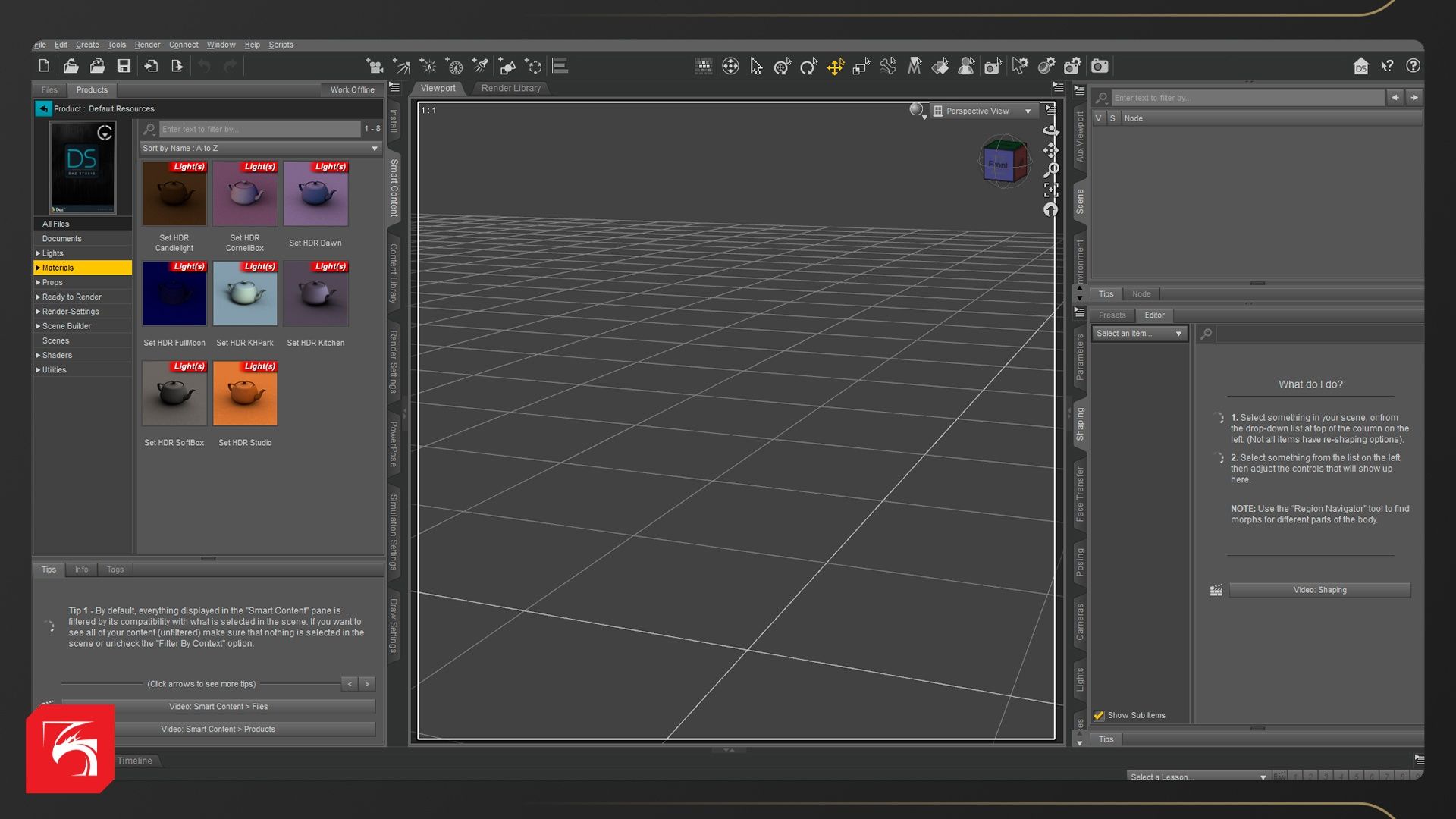This screenshot has width=1456, height=819.
Task: Expand the Lights category tree item
Action: [x=38, y=253]
